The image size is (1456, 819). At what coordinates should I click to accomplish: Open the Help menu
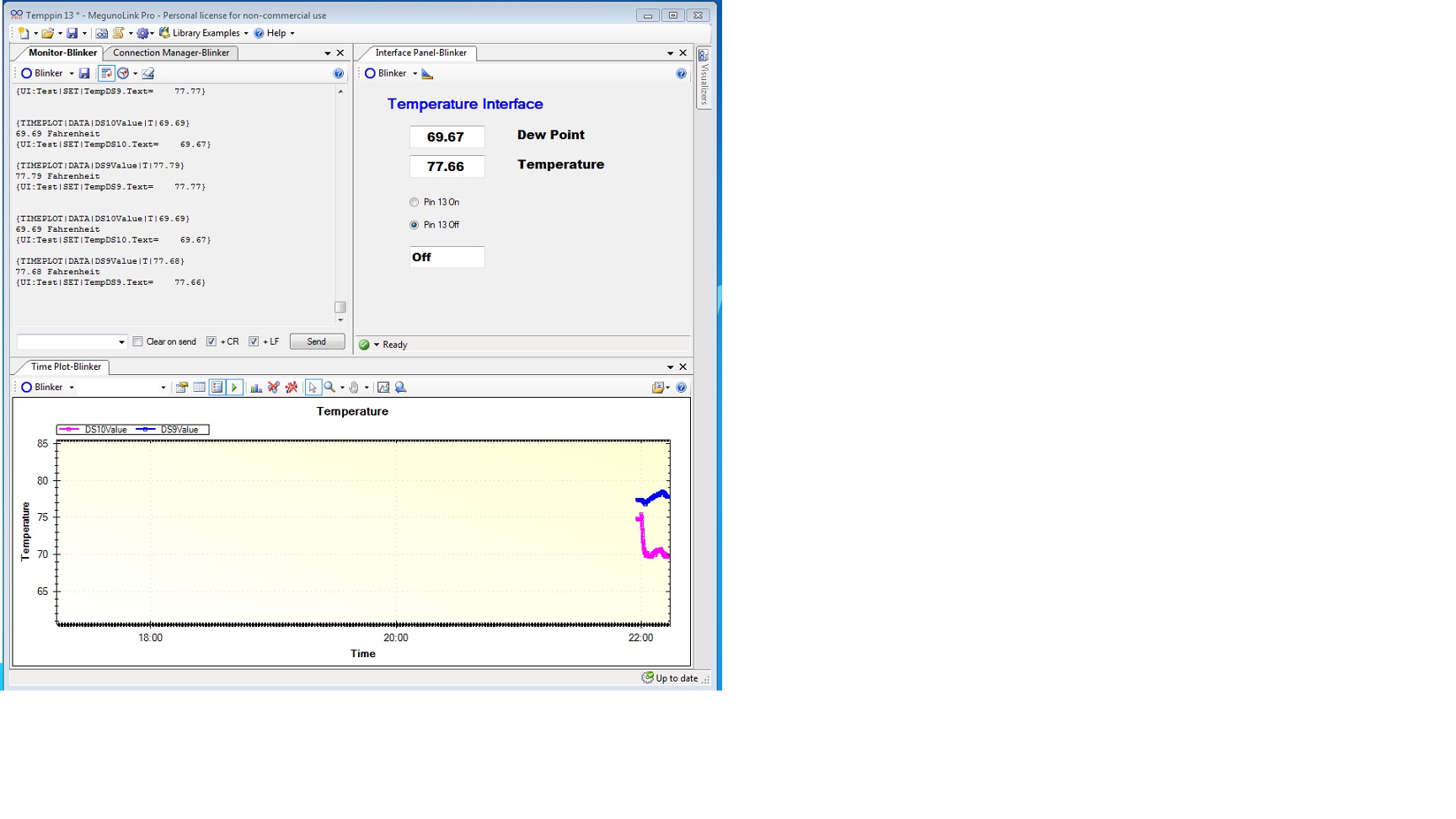click(275, 34)
